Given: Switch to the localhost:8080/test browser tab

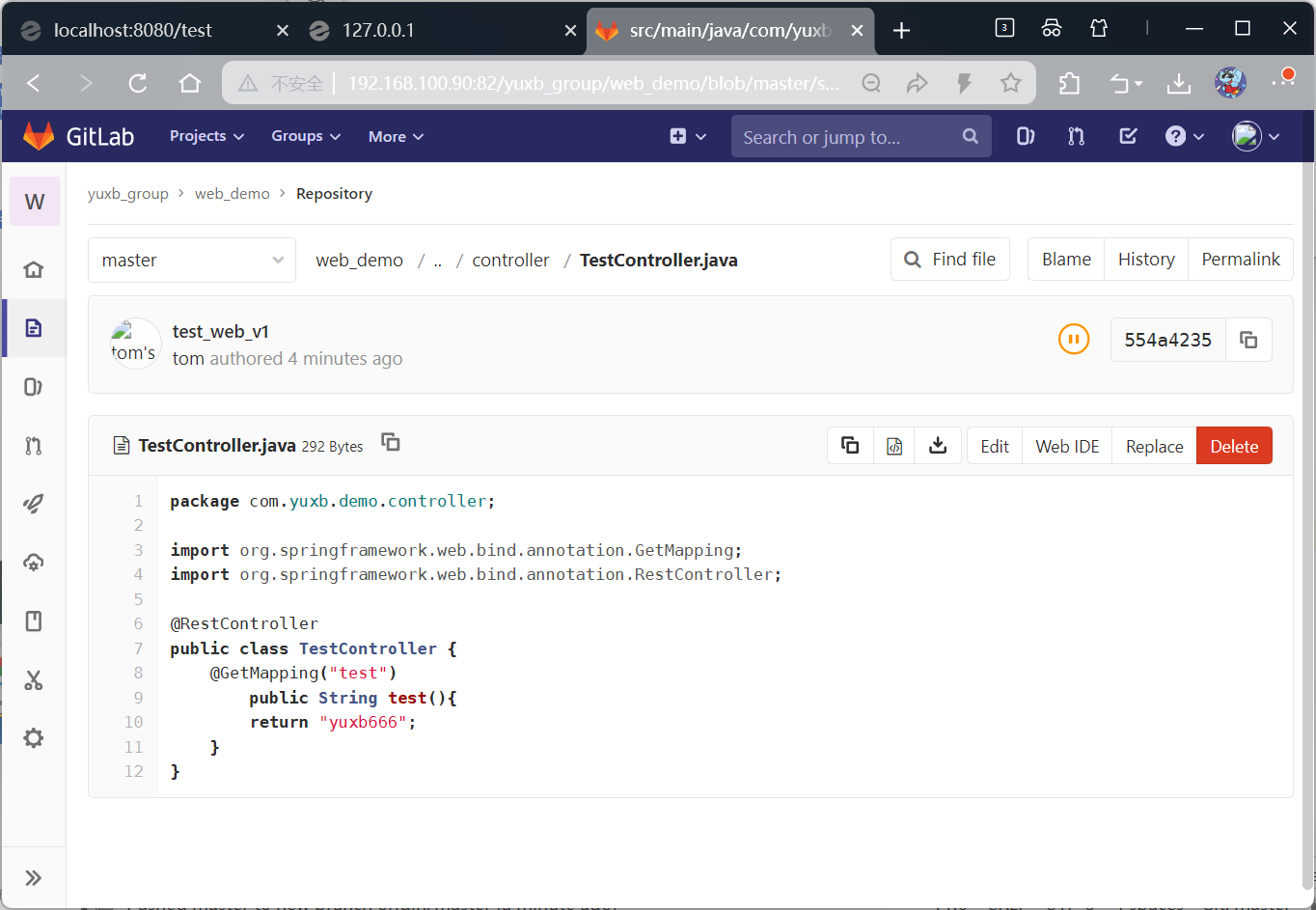Looking at the screenshot, I should (154, 30).
